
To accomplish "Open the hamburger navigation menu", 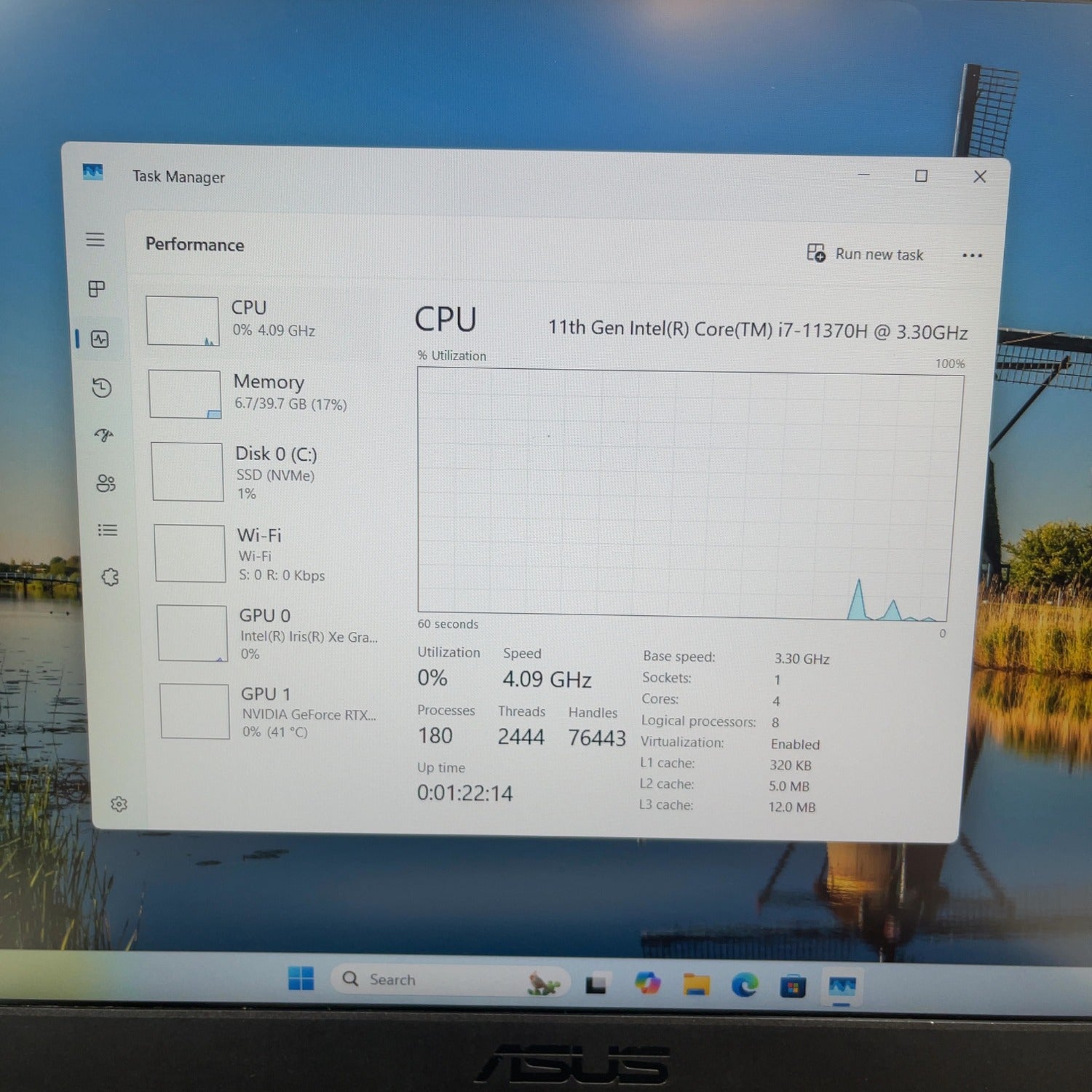I will [x=95, y=240].
